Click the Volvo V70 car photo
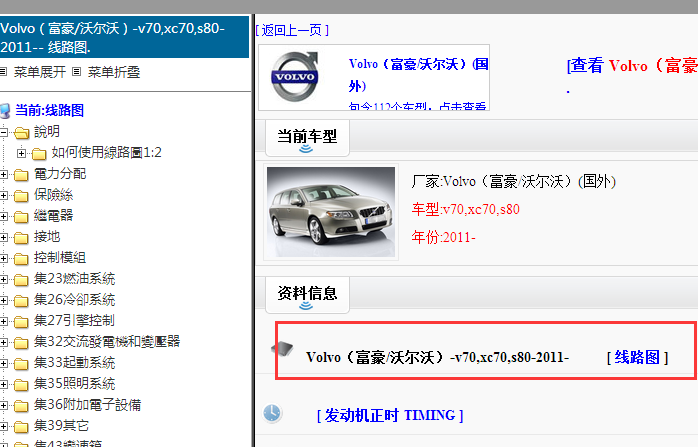The image size is (698, 447). click(x=331, y=212)
